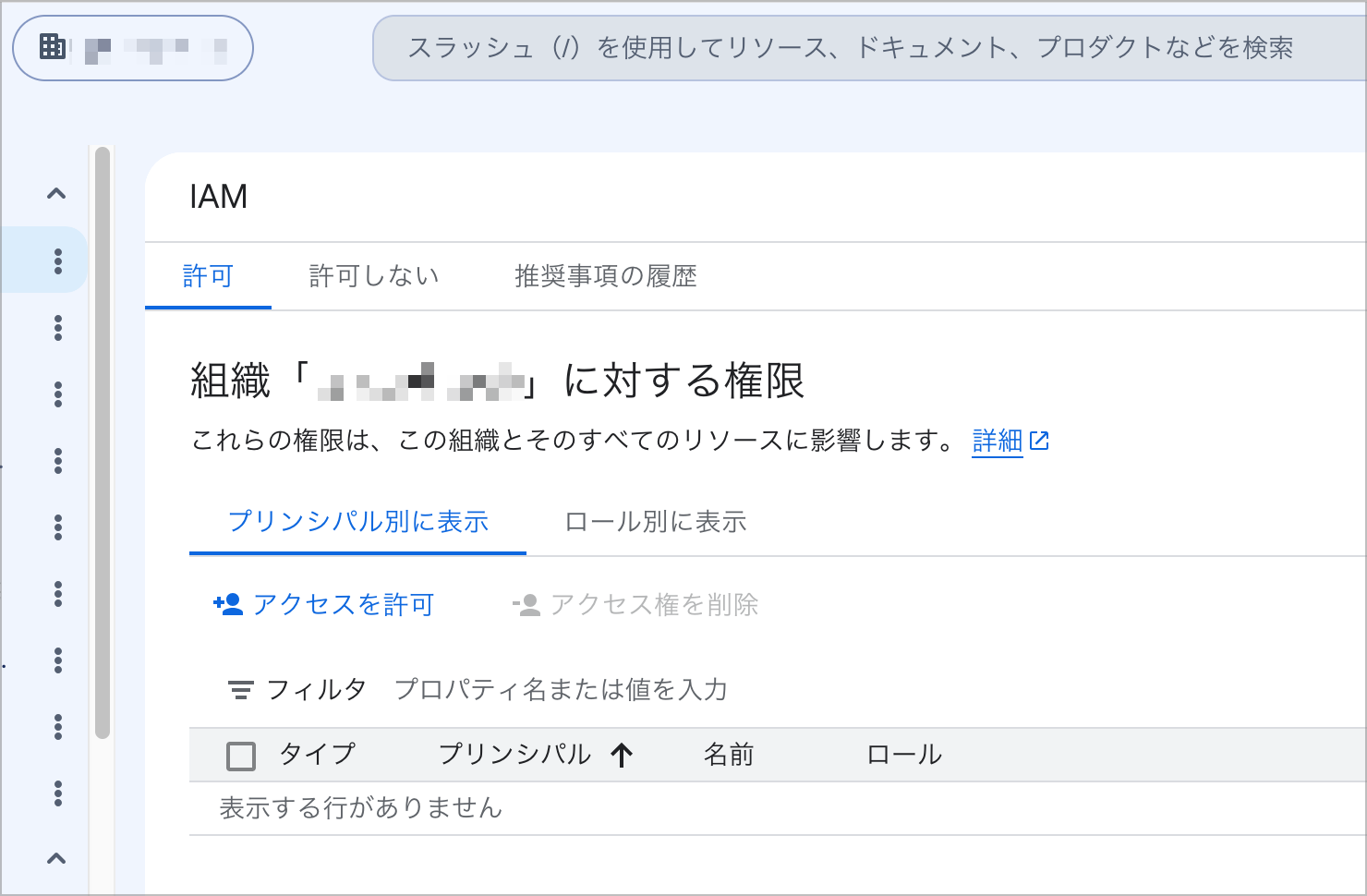The width and height of the screenshot is (1367, 896).
Task: Click the 名前 column header
Action: [x=729, y=755]
